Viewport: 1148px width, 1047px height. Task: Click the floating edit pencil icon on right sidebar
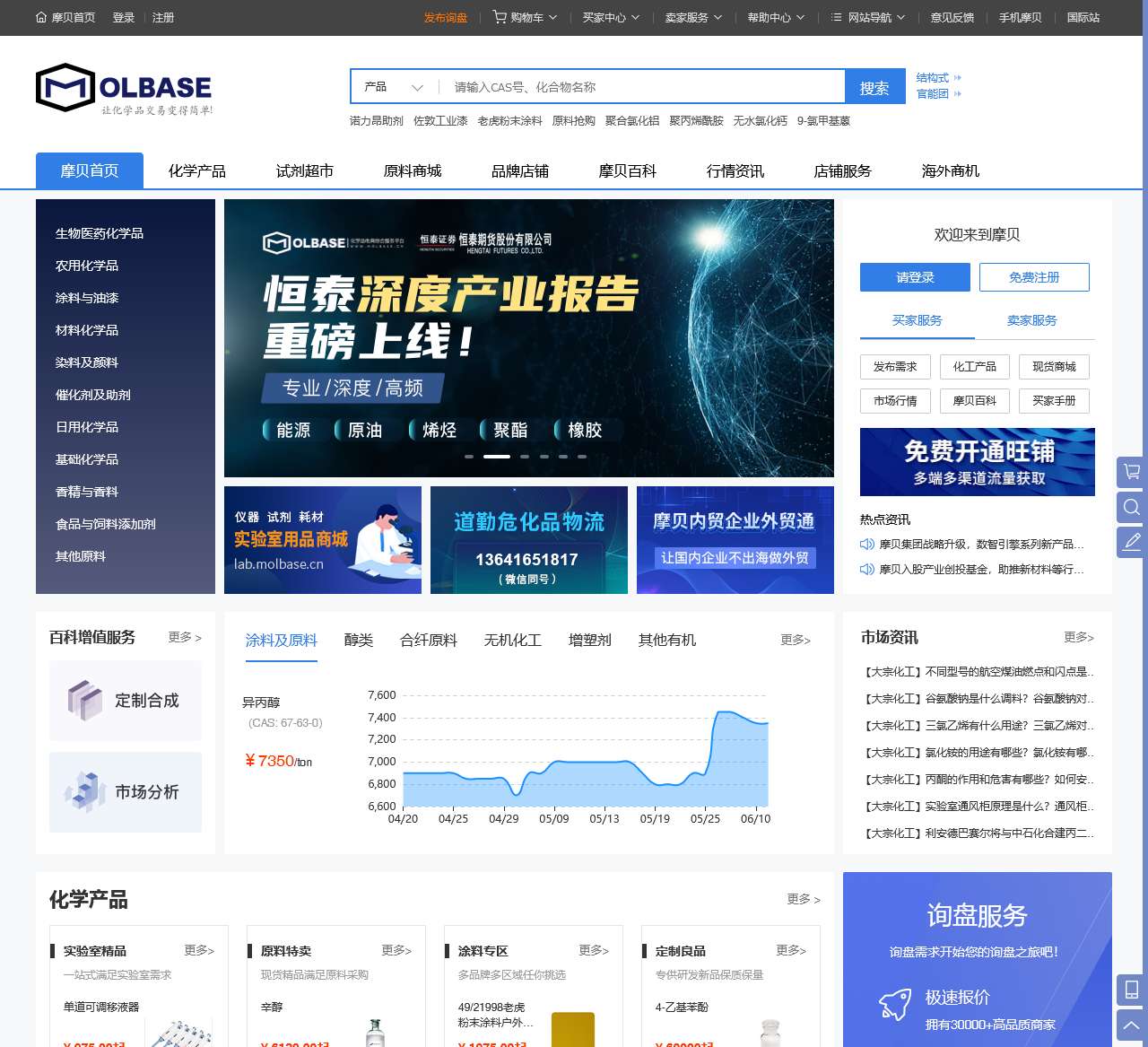(1132, 542)
